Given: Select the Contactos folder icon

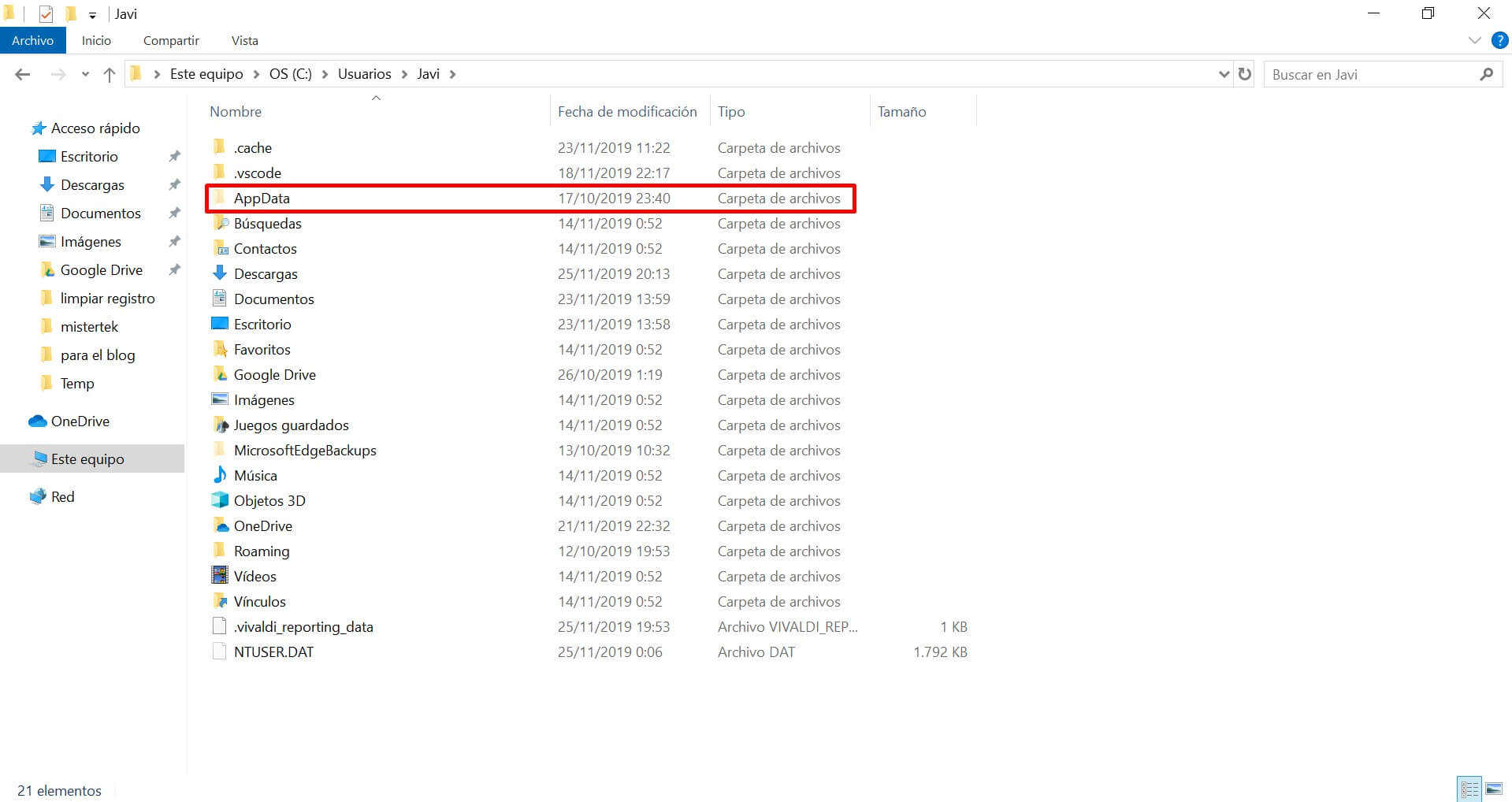Looking at the screenshot, I should click(220, 247).
